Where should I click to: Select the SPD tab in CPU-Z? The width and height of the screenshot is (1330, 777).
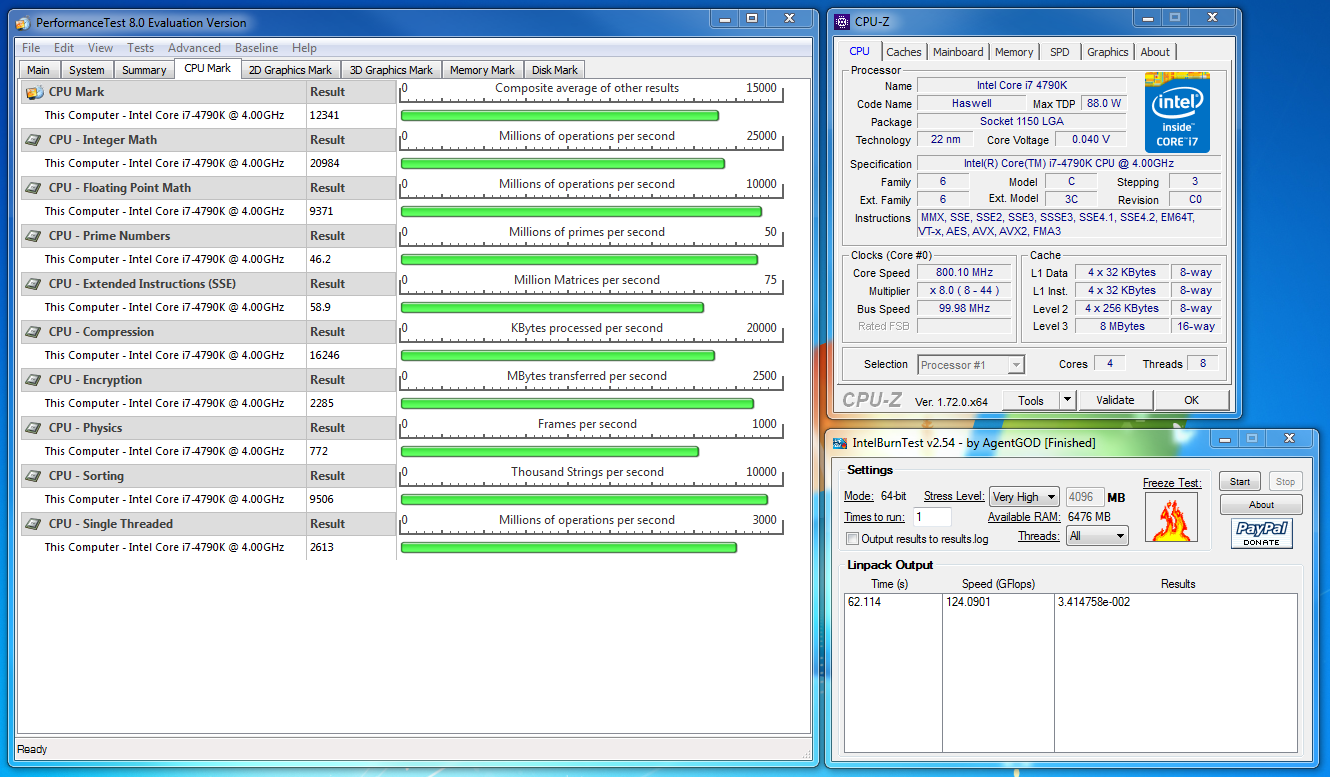[x=1060, y=52]
